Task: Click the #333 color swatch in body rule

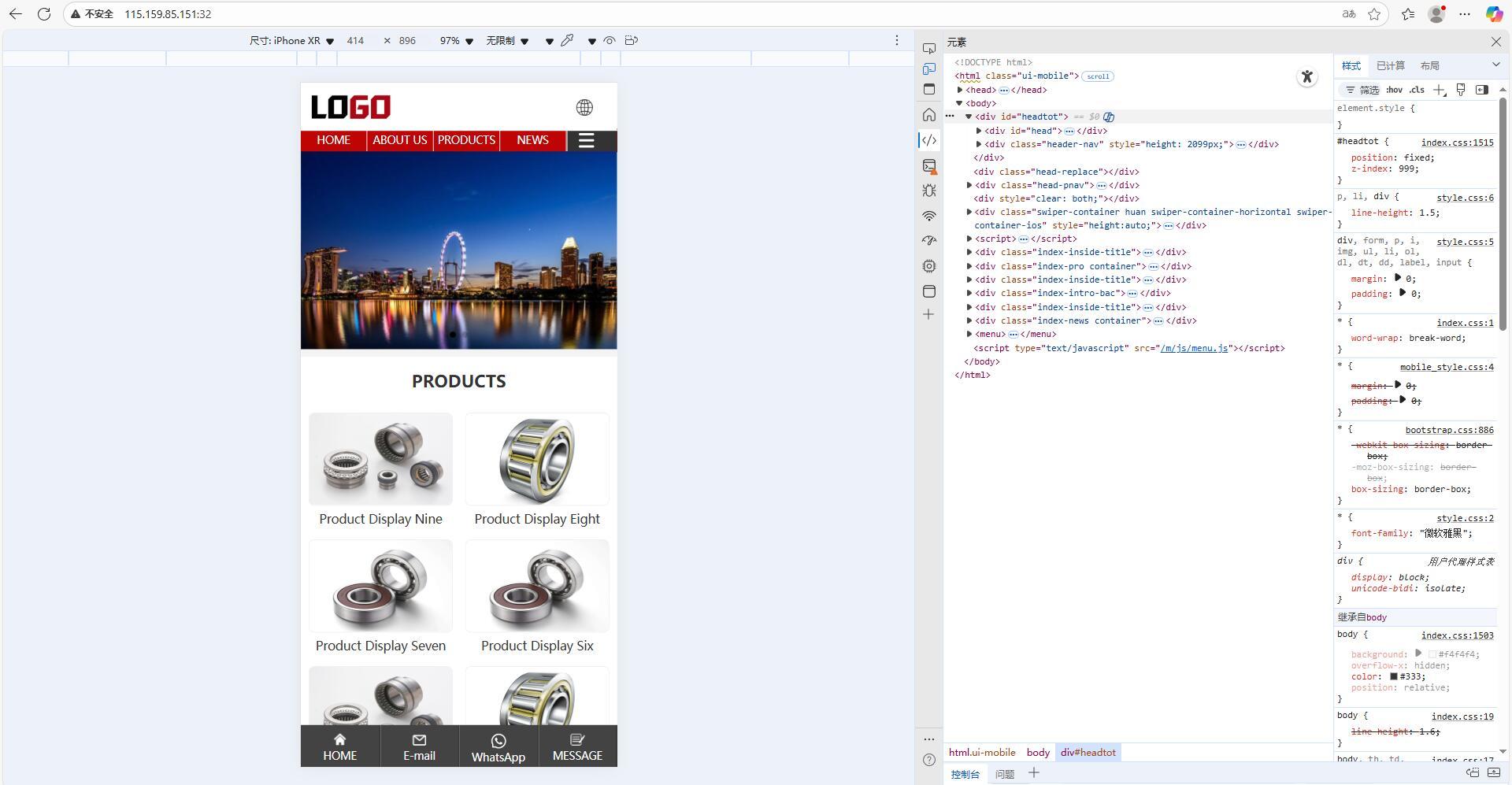Action: [1393, 676]
